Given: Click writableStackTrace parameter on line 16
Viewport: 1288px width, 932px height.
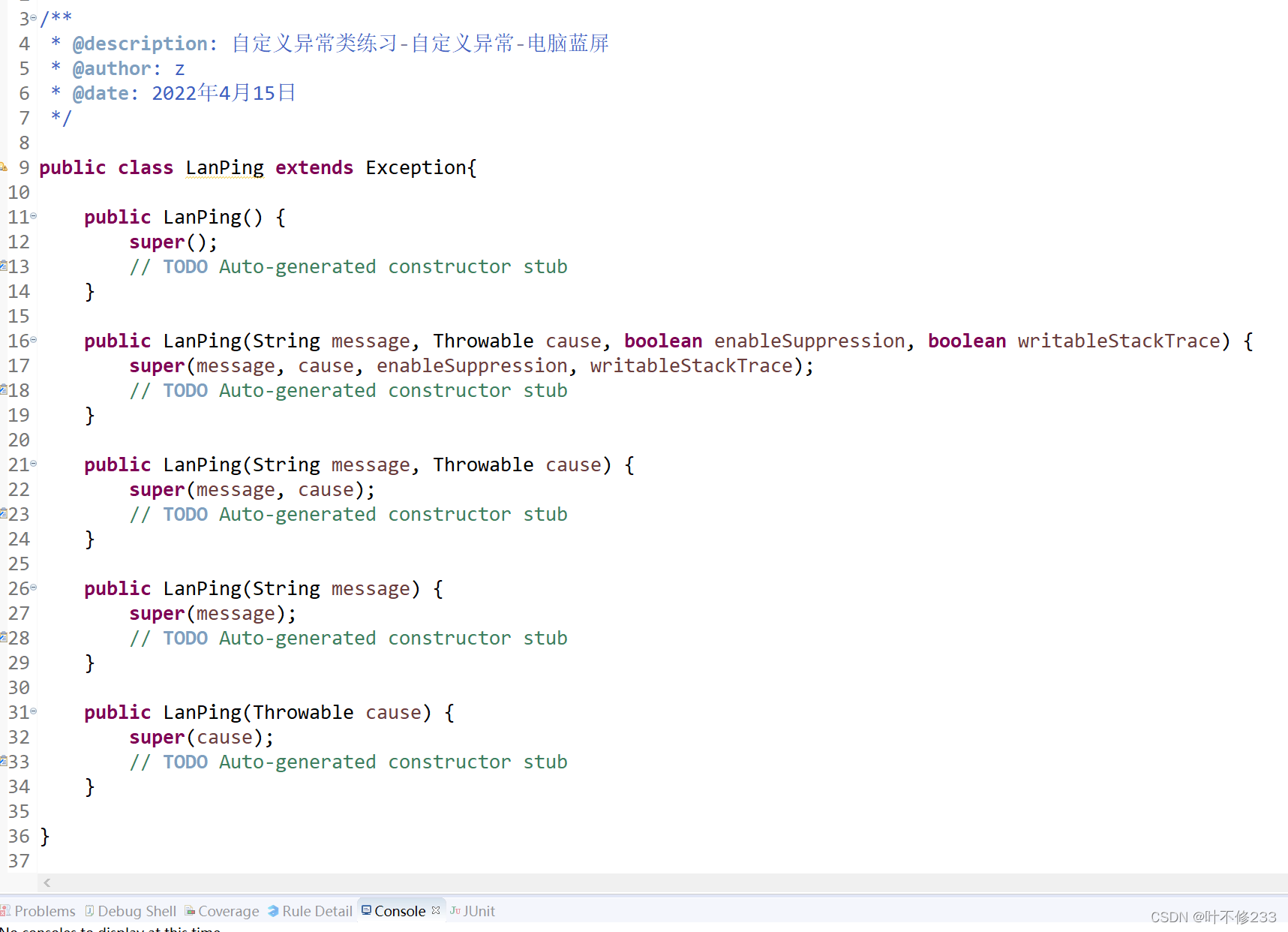Looking at the screenshot, I should [x=1118, y=341].
